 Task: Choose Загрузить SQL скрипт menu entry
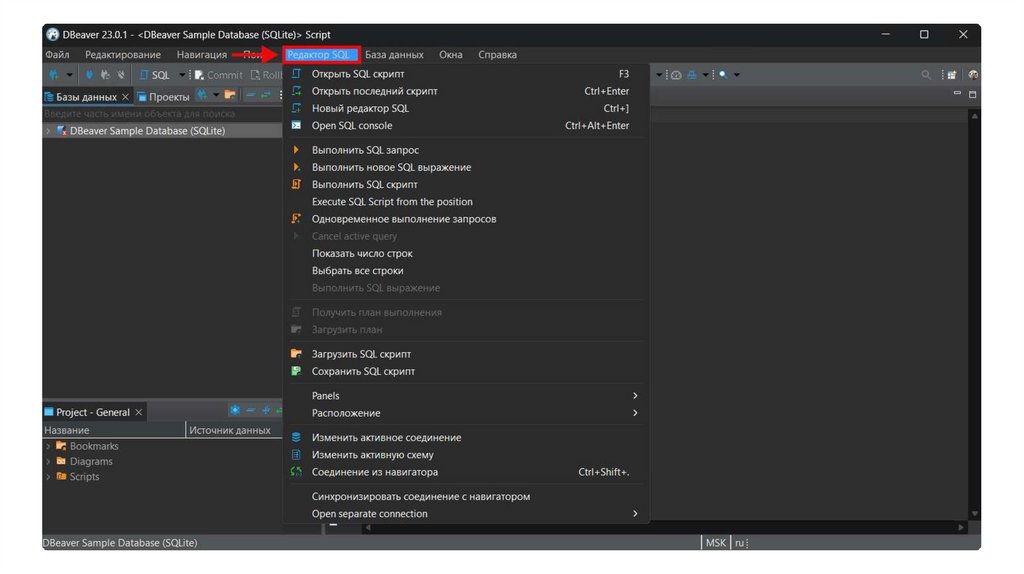click(466, 354)
